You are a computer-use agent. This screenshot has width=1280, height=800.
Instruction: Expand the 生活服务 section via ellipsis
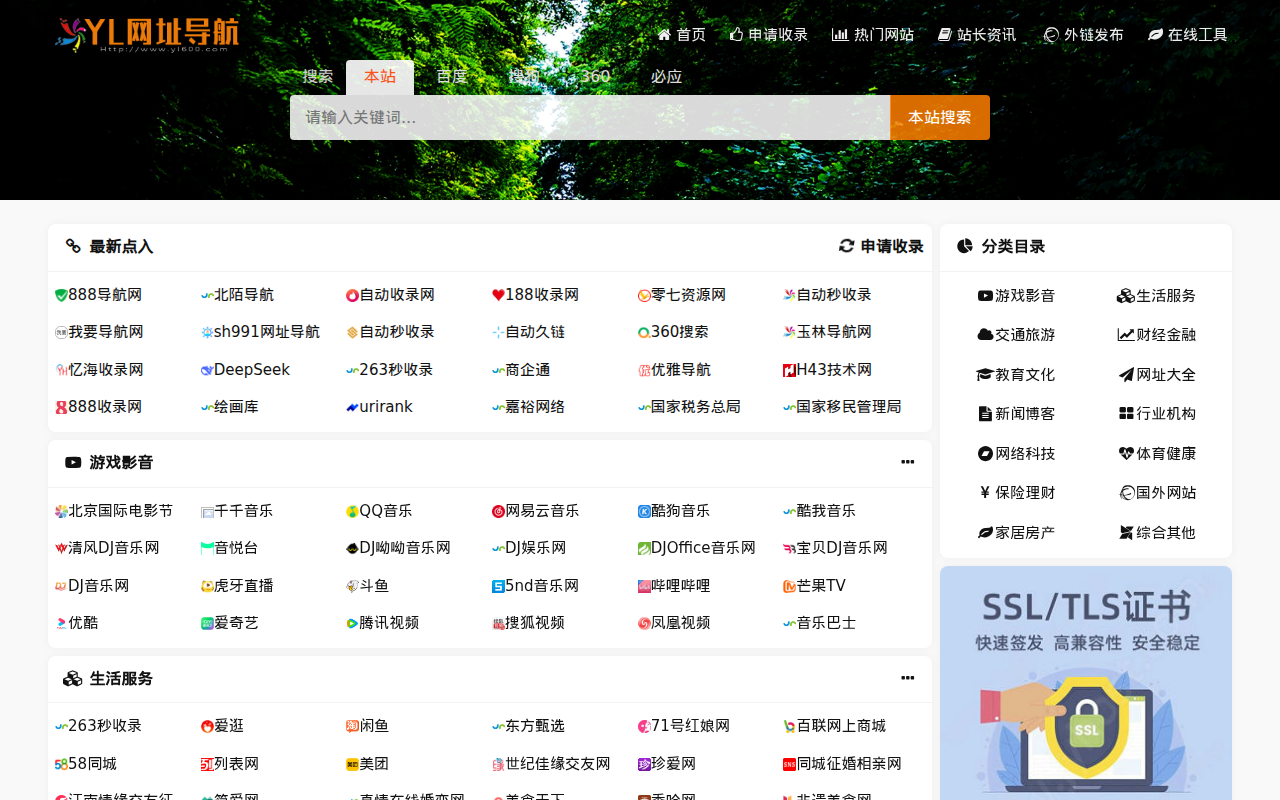(907, 678)
